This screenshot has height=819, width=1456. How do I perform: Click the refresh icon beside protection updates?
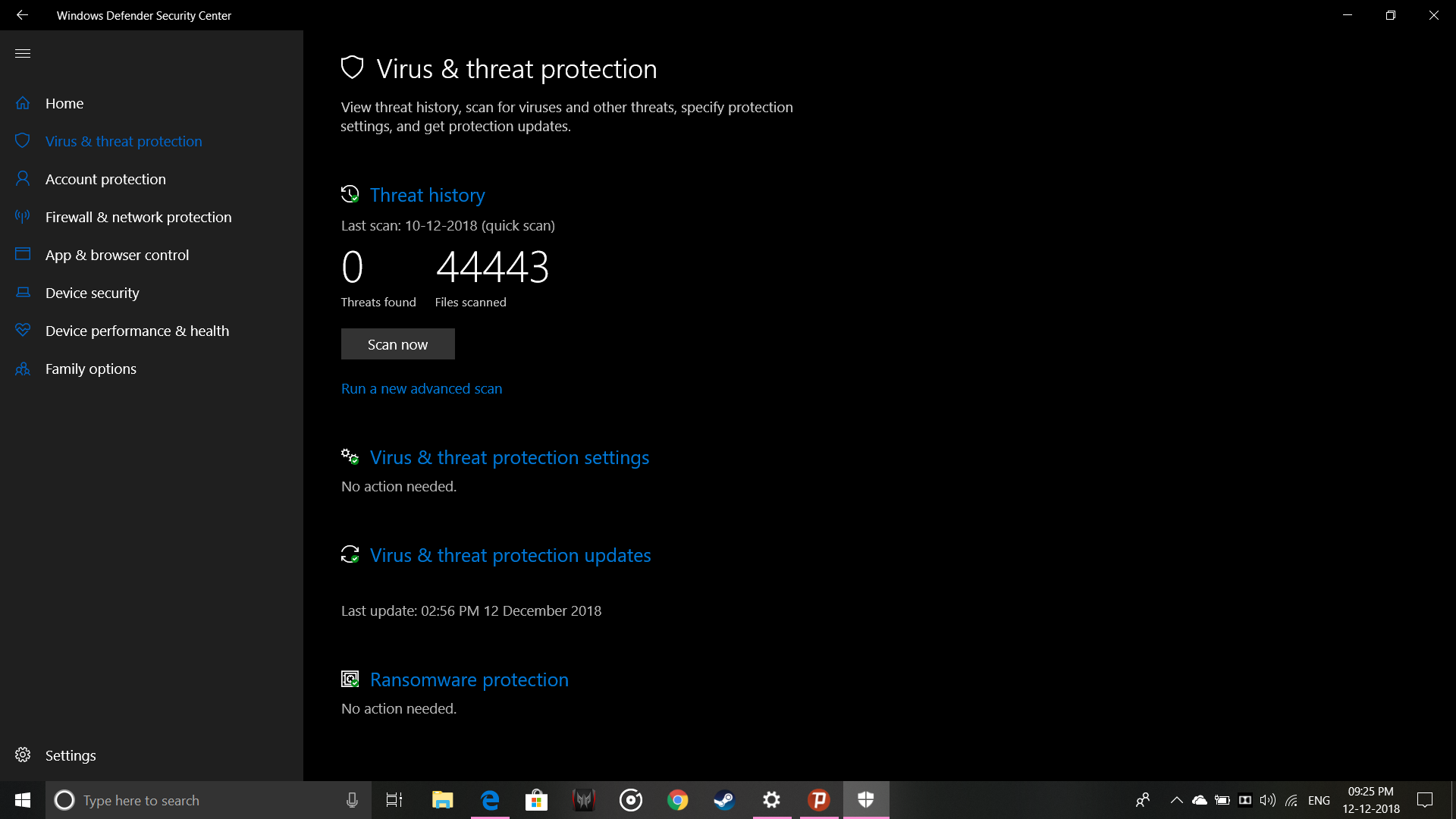(x=350, y=554)
